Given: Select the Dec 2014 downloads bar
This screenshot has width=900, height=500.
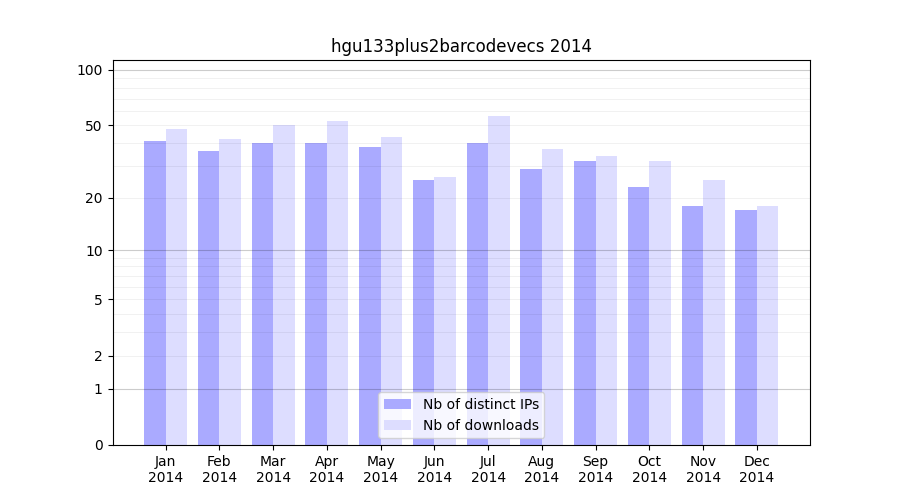Looking at the screenshot, I should pyautogui.click(x=767, y=325).
